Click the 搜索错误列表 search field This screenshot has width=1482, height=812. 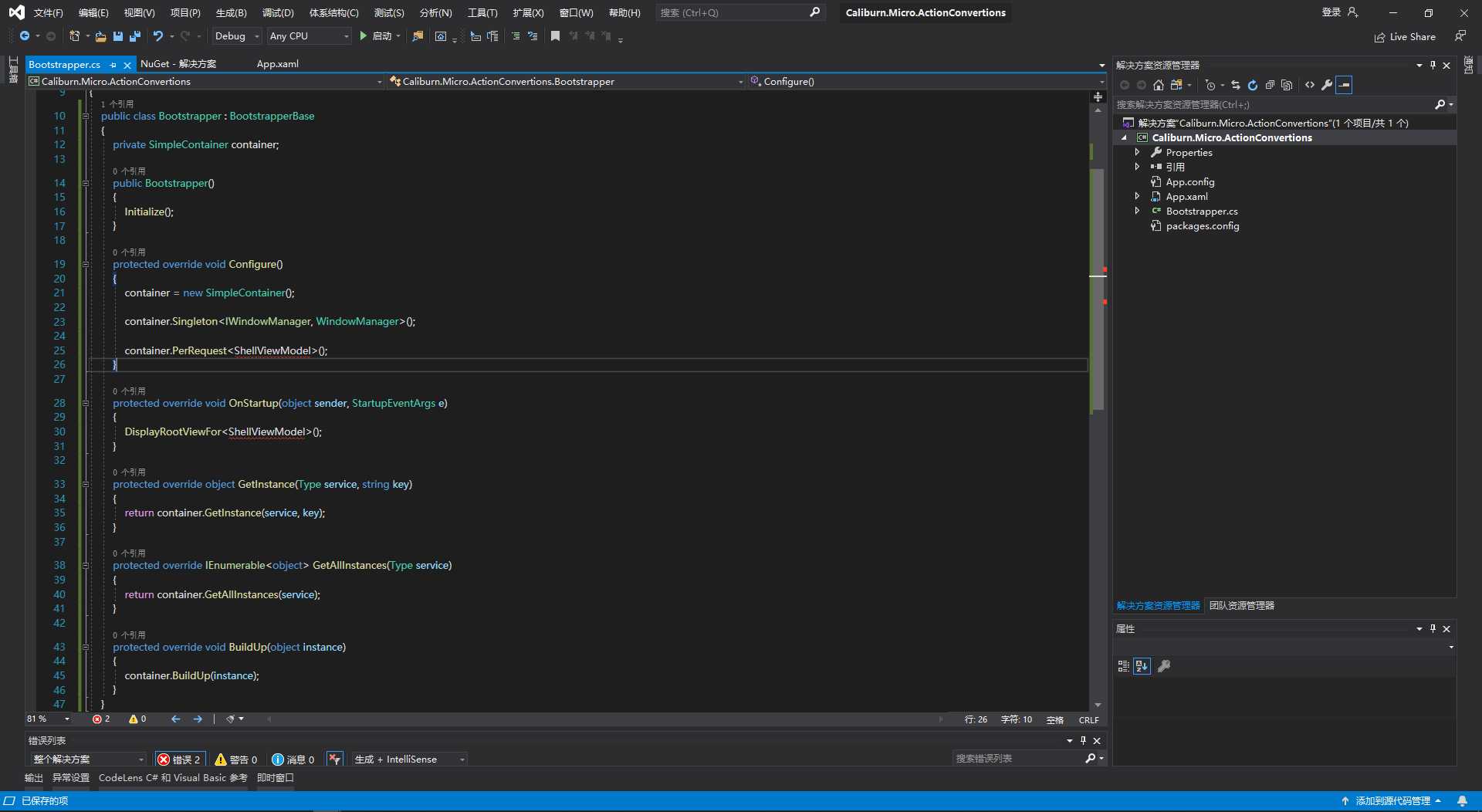pos(1029,760)
